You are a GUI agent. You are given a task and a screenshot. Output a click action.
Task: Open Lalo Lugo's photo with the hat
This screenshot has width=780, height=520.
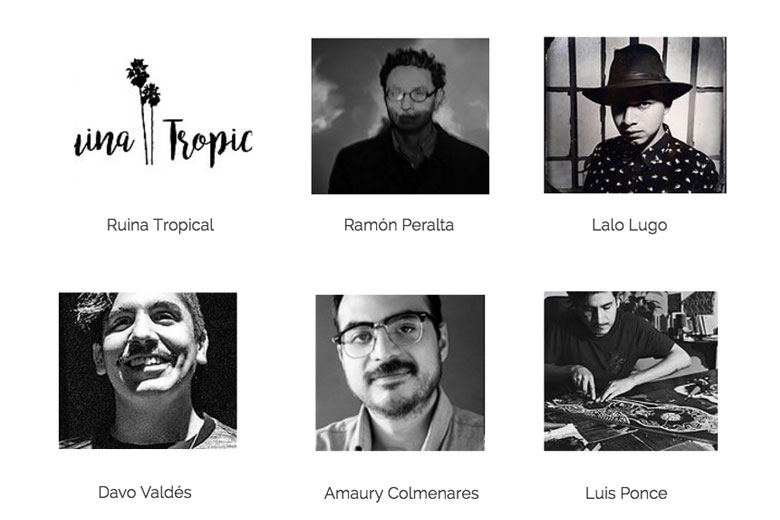point(635,115)
